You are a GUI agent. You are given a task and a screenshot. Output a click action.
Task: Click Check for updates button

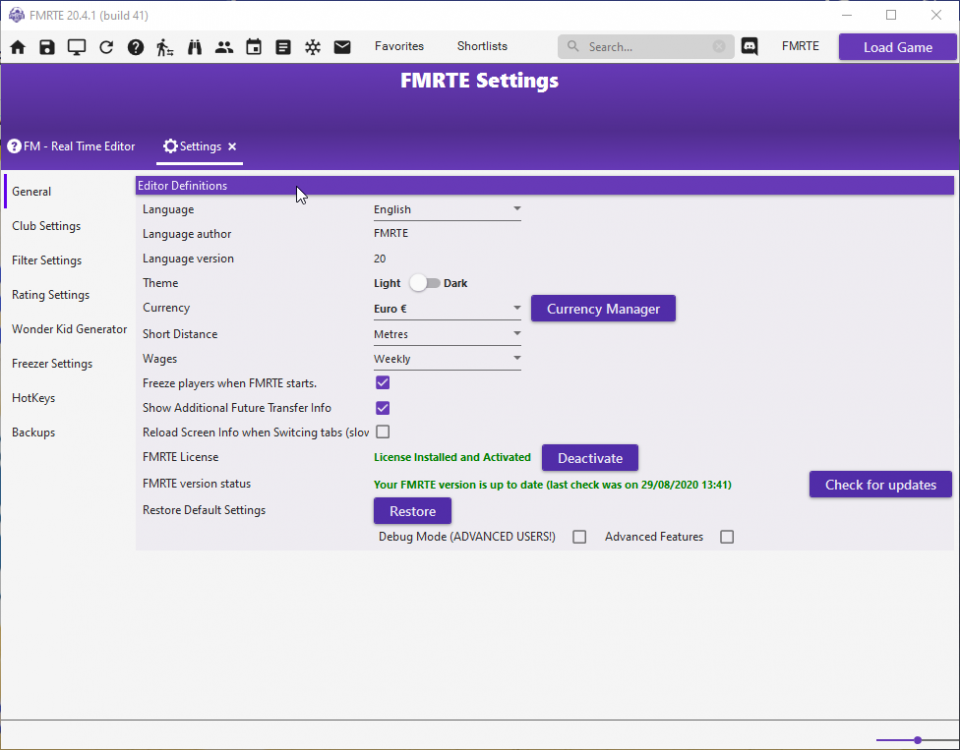(x=880, y=485)
